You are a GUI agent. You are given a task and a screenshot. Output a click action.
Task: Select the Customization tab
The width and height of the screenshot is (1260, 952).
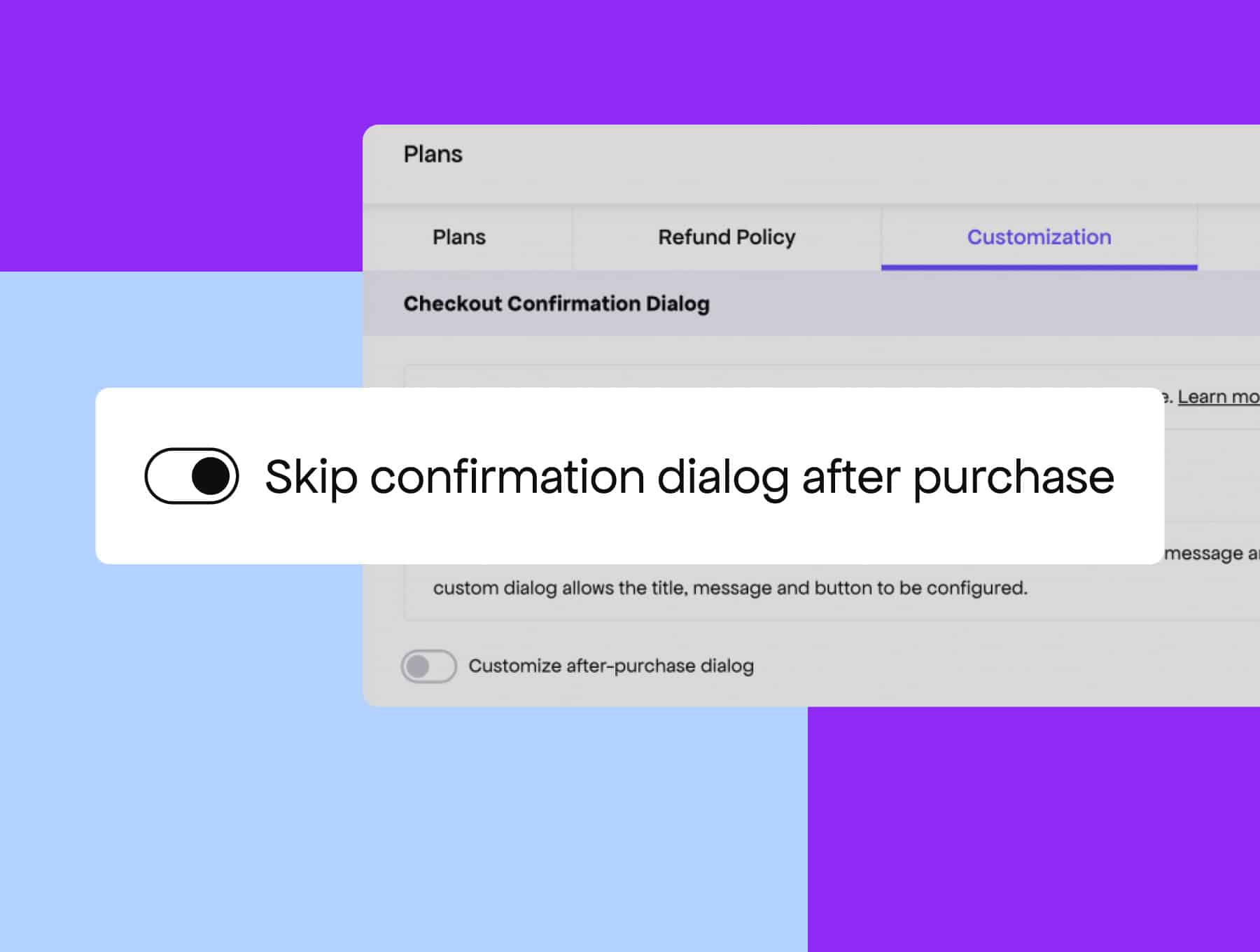pos(1038,237)
